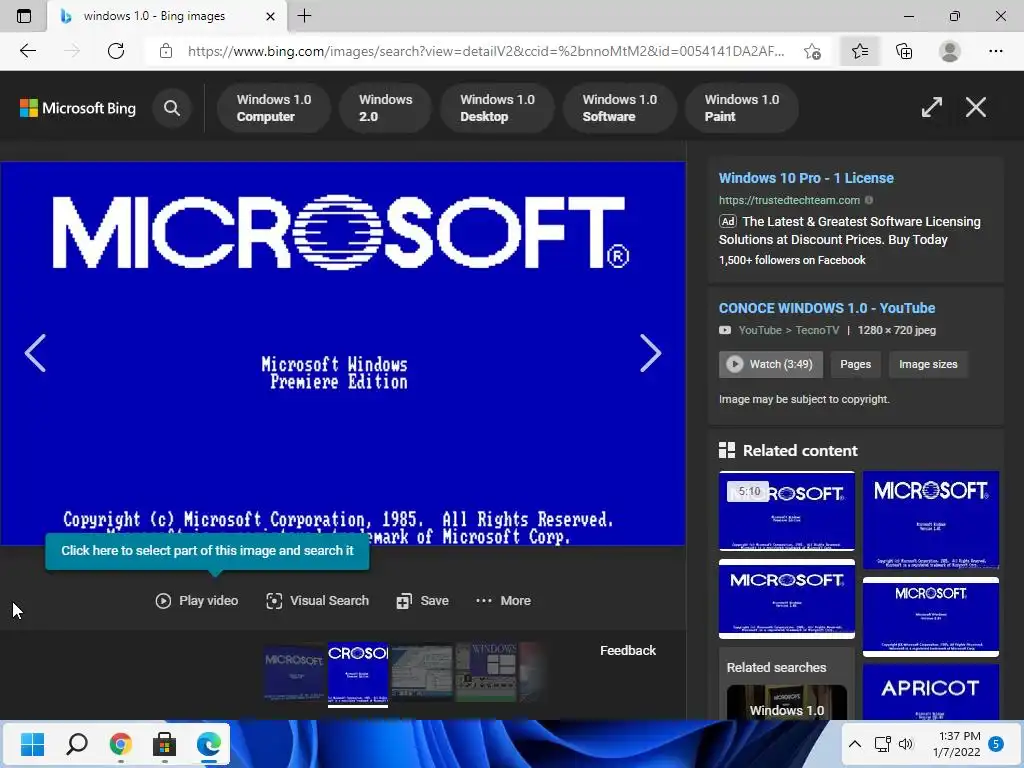Screen dimensions: 1024x768
Task: Click the browser address bar URL
Action: 486,51
